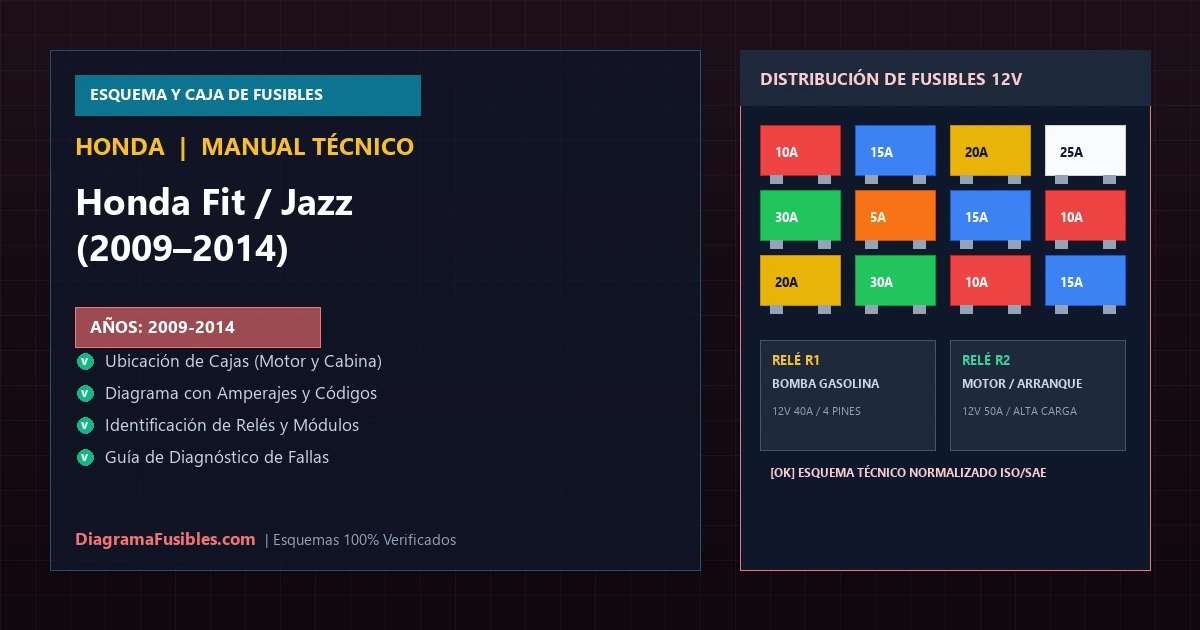The width and height of the screenshot is (1200, 630).
Task: Visit the DiagramaFusibles.com link
Action: pos(165,539)
